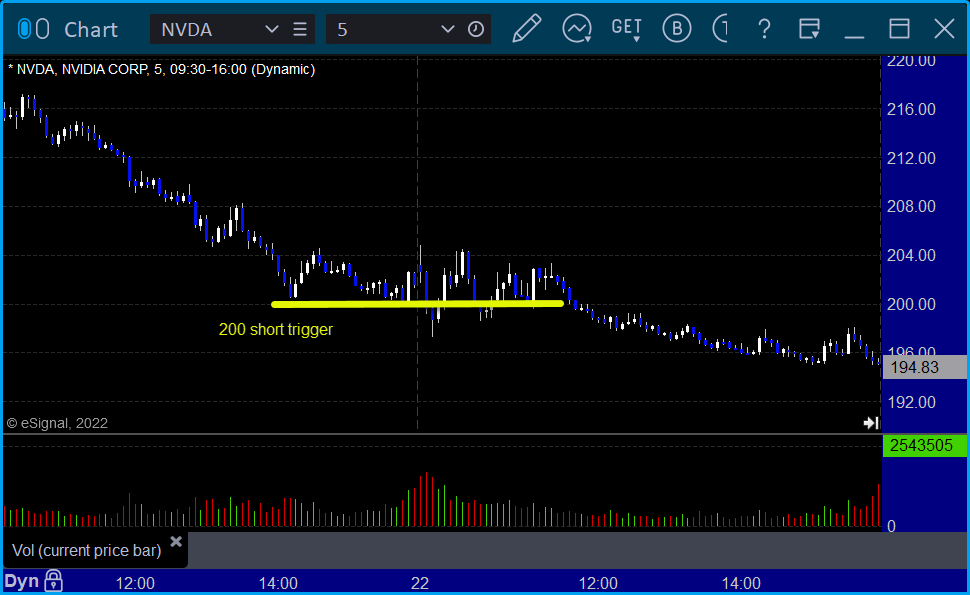Click the 212.00 price axis label
The image size is (970, 595).
tap(911, 158)
